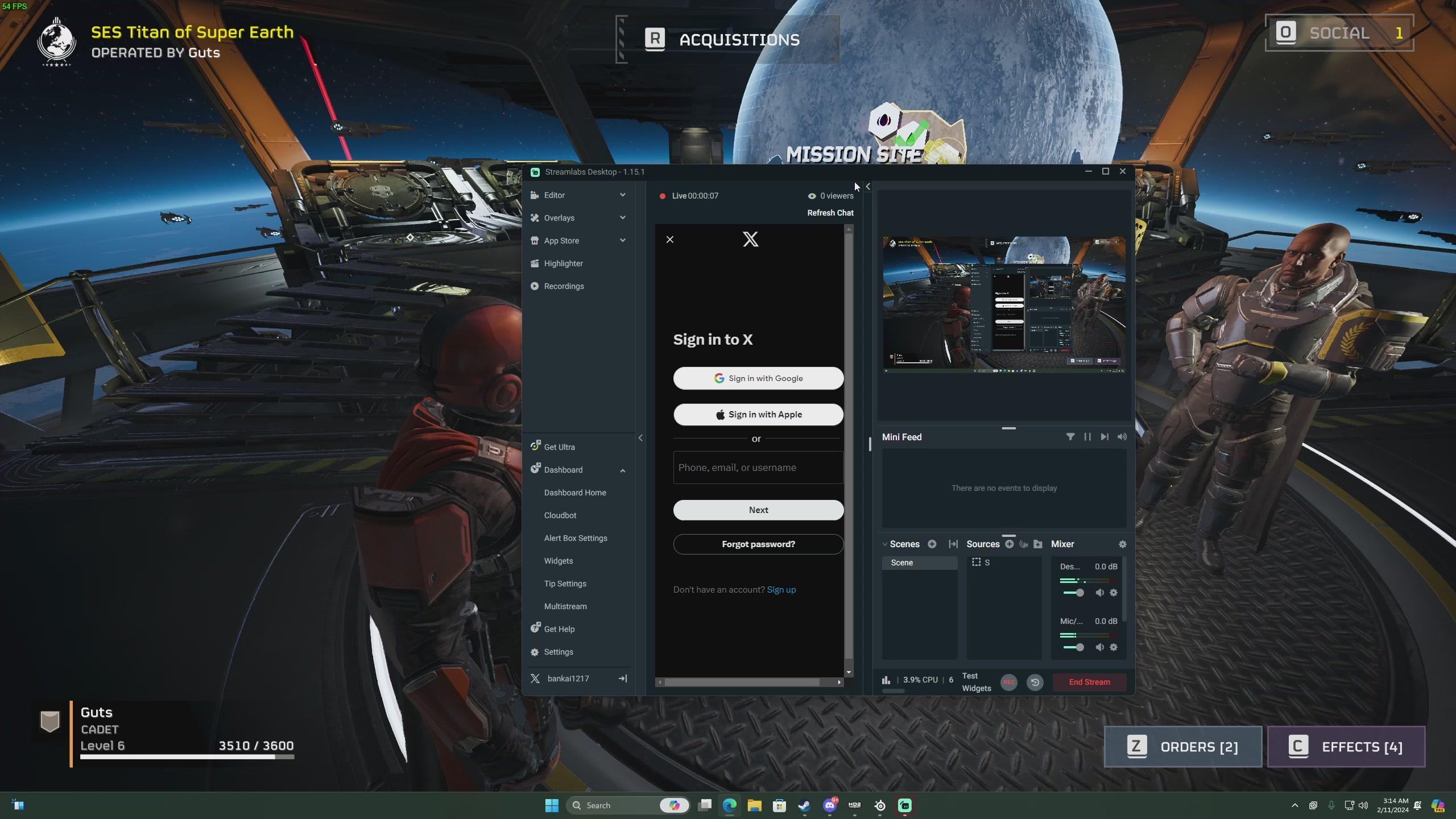Mute the Mini Feed speaker icon

click(1121, 436)
